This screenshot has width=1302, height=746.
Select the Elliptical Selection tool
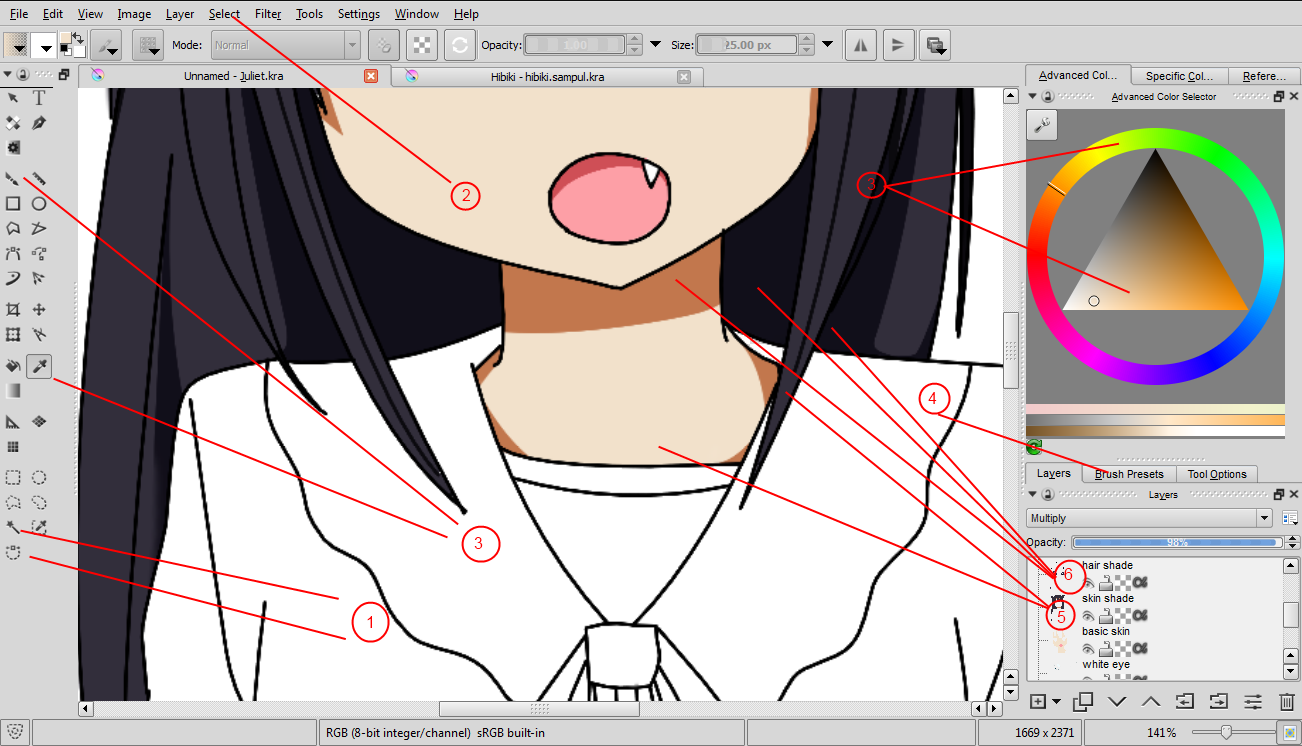click(39, 478)
